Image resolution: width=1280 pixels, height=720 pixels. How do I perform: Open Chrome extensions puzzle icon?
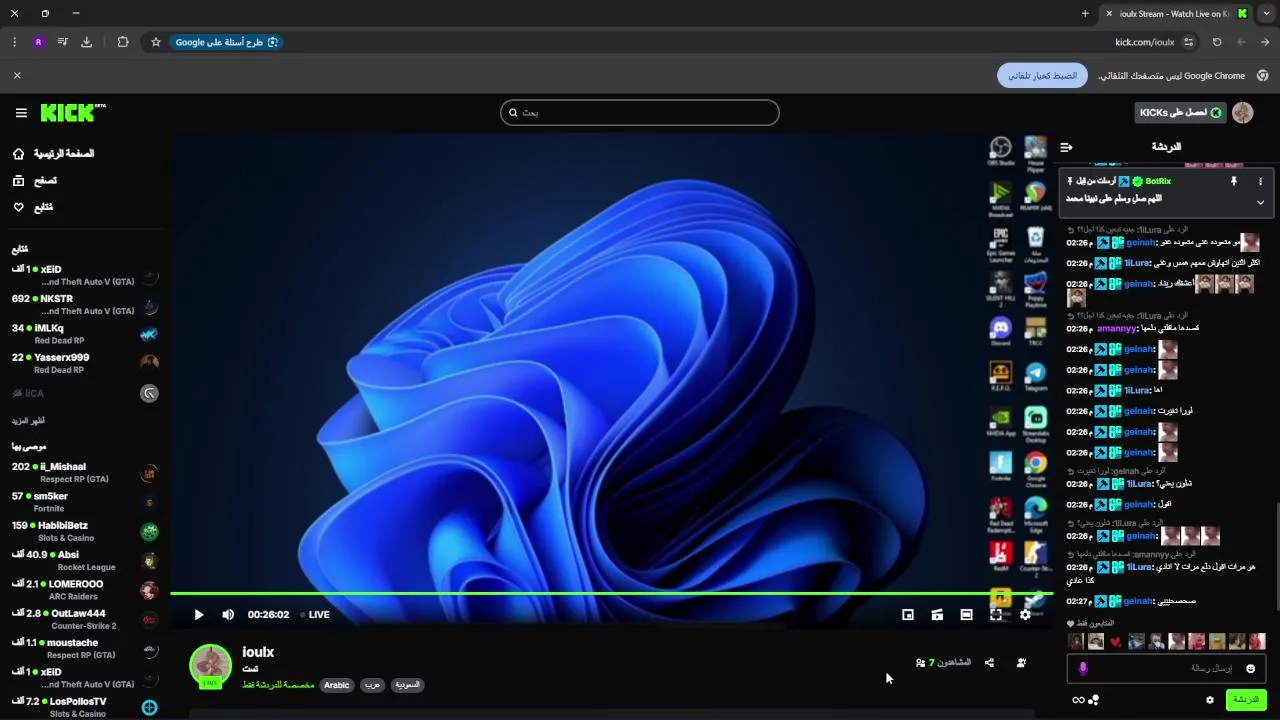tap(123, 42)
